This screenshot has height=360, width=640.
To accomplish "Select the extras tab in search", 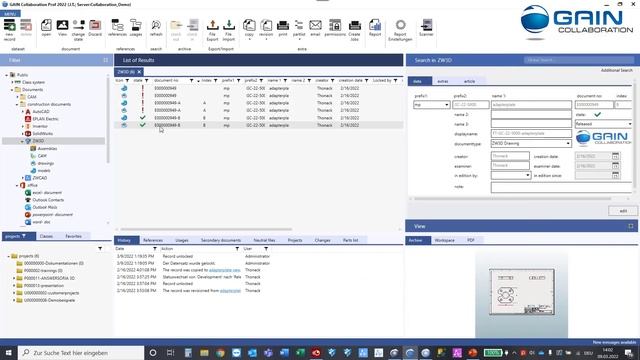I will coord(443,81).
